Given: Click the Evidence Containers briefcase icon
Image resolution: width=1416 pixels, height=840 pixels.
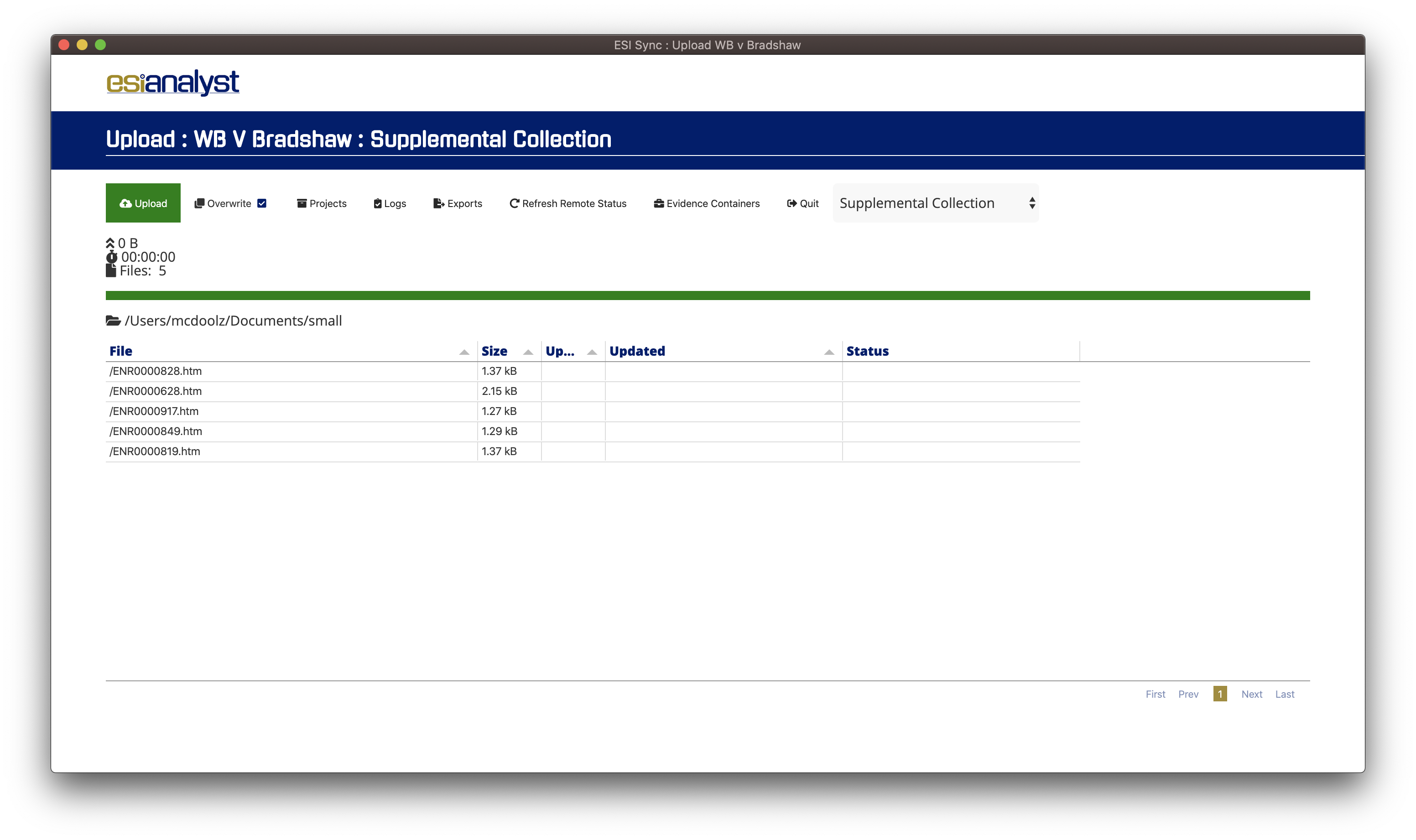Looking at the screenshot, I should [659, 203].
